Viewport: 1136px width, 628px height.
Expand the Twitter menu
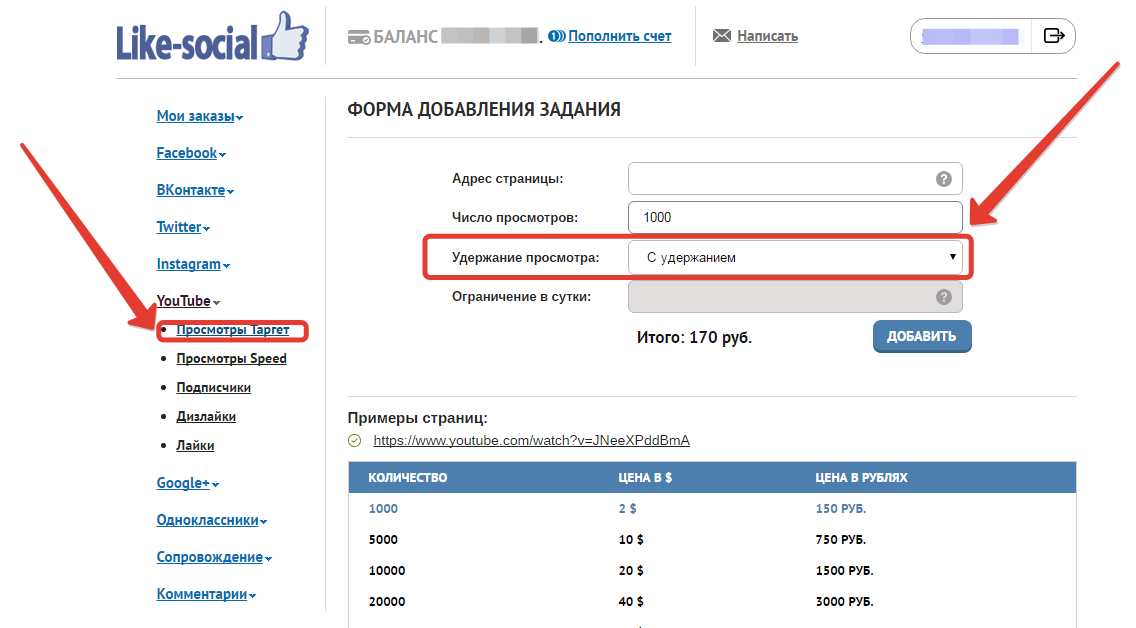[183, 227]
